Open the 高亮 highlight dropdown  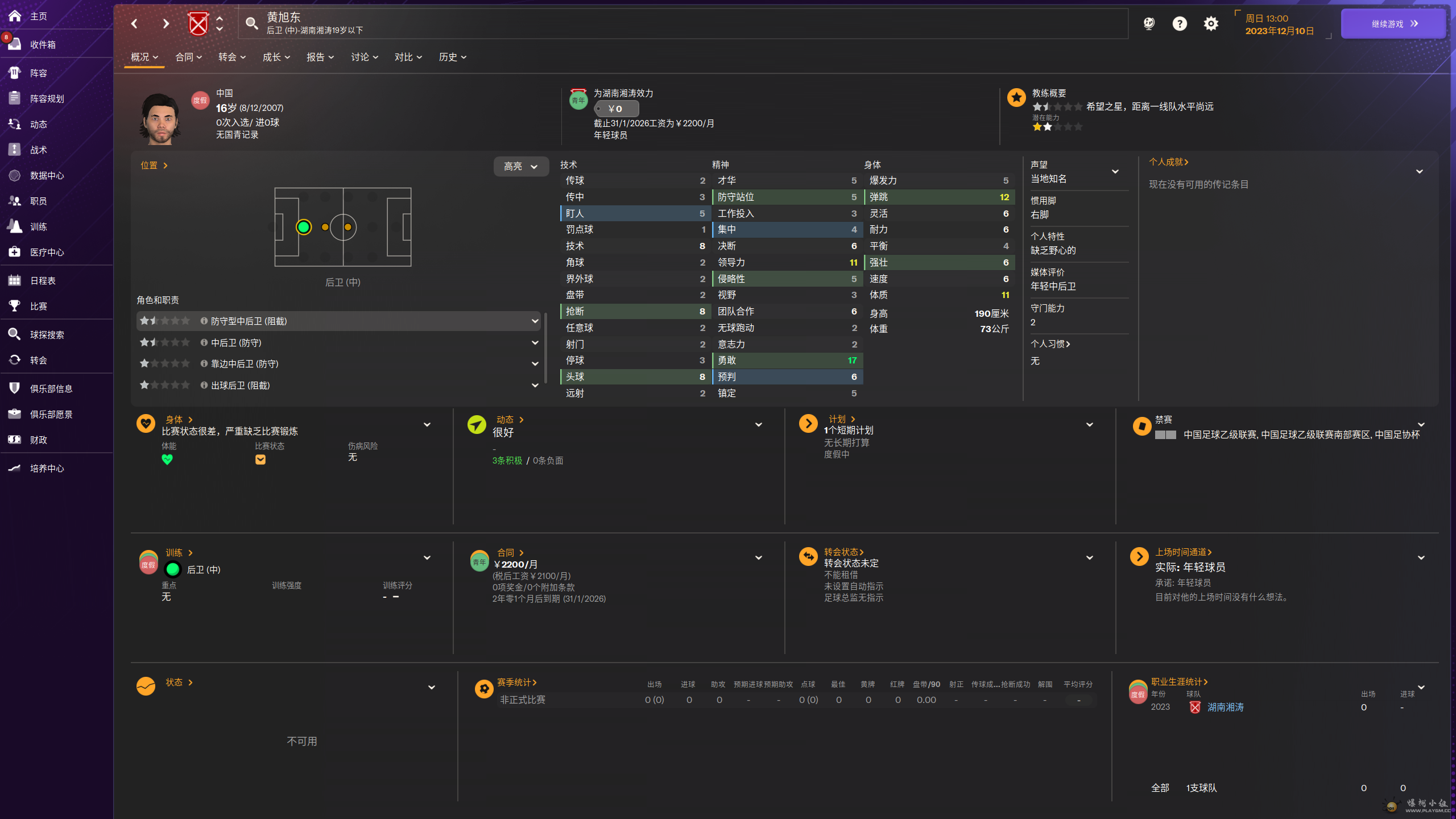point(520,166)
